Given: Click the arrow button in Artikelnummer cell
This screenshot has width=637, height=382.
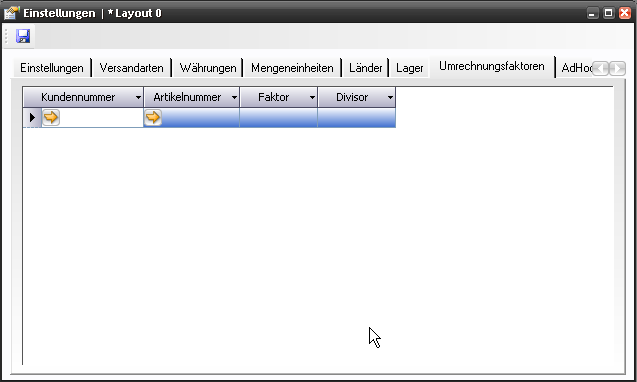Looking at the screenshot, I should pos(153,117).
